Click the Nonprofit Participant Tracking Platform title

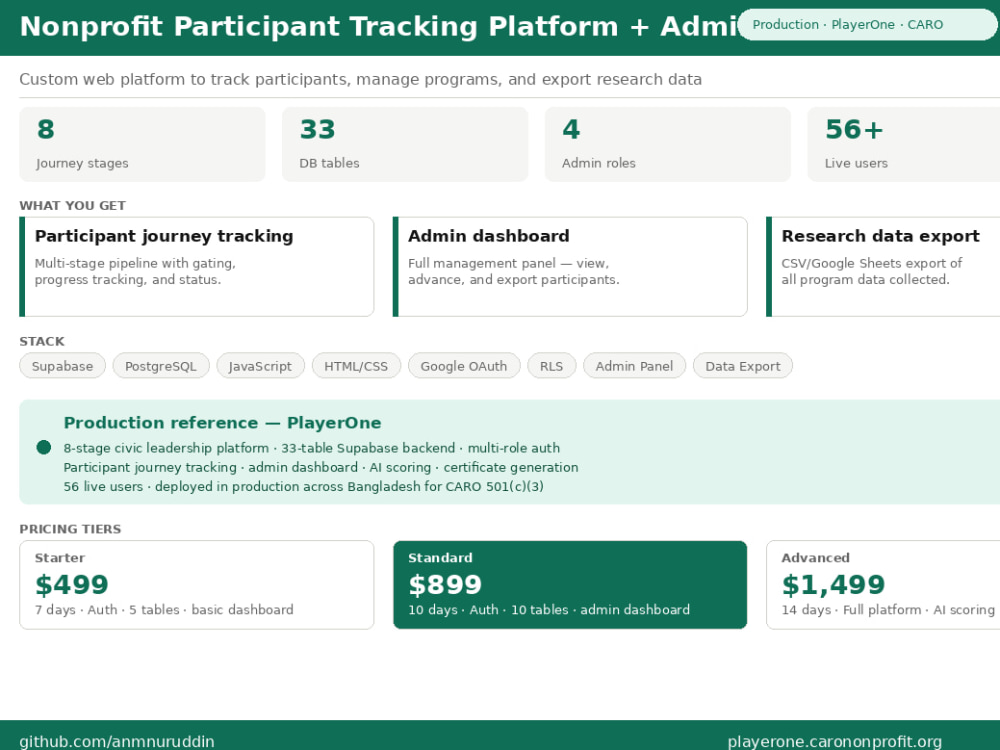[378, 27]
